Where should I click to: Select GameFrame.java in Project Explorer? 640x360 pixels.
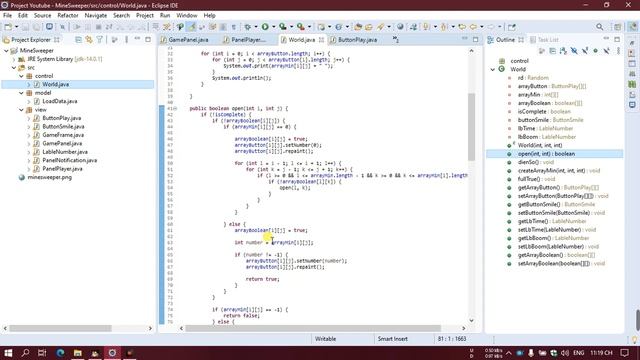63,135
